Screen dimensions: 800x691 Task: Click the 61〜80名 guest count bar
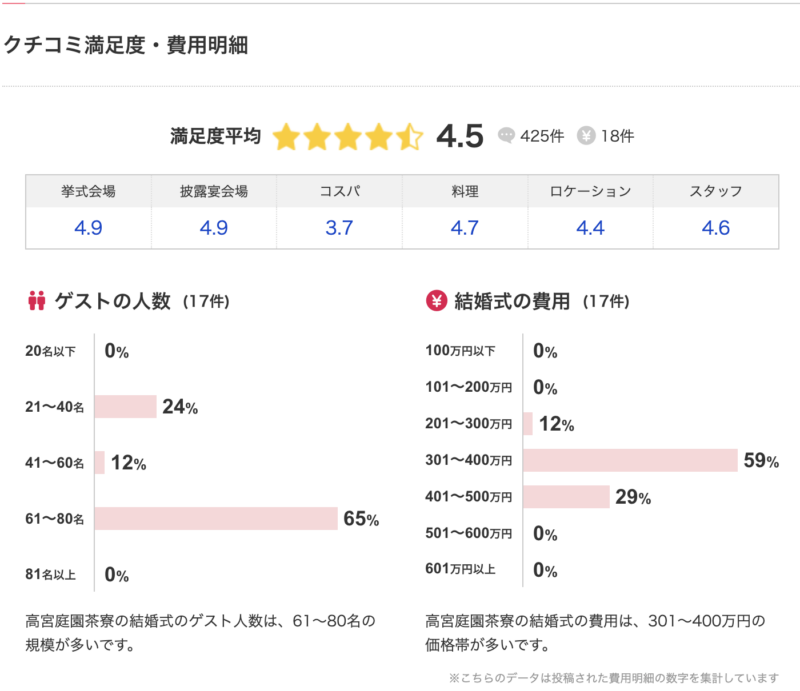(216, 519)
